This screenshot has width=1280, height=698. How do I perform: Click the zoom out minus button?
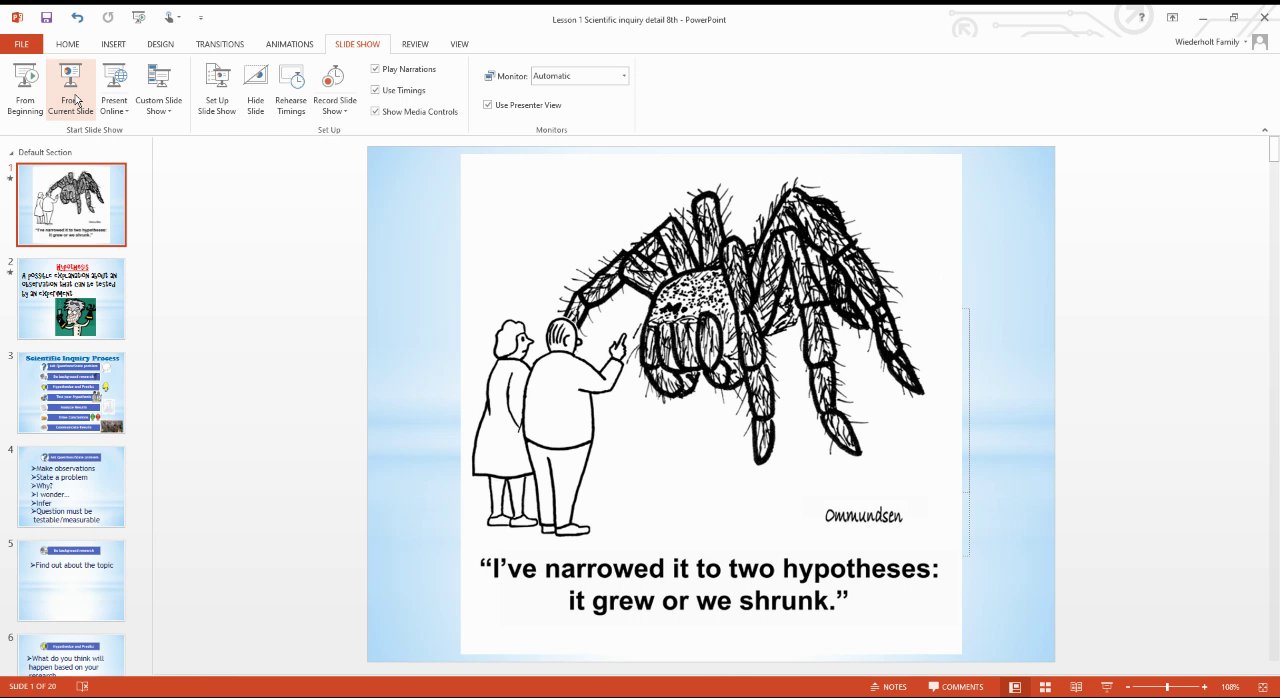click(x=1128, y=687)
